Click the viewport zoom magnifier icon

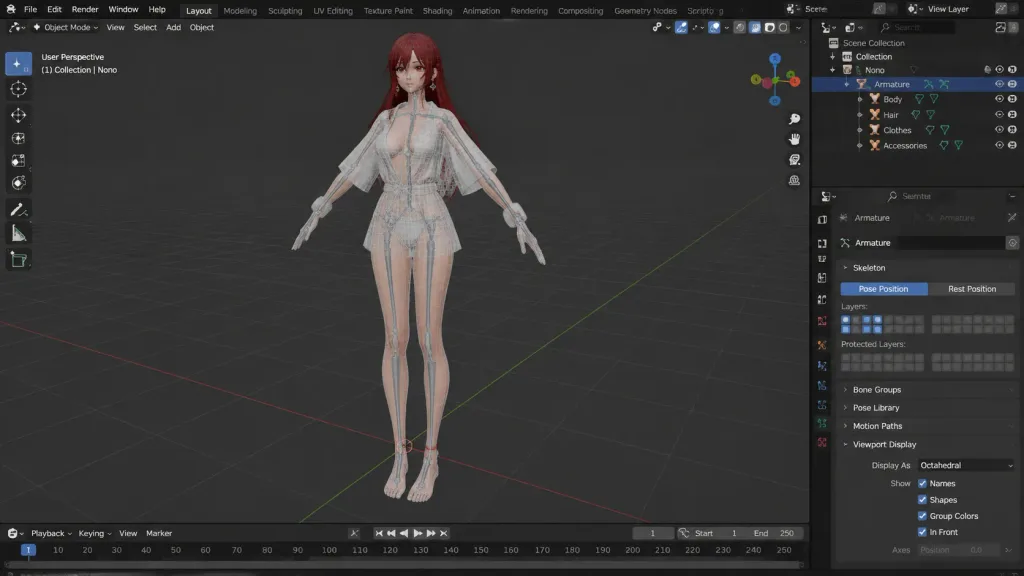[x=794, y=119]
